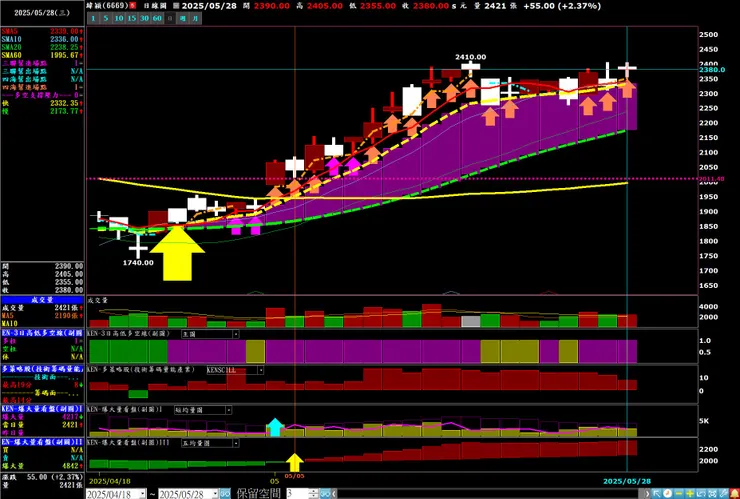This screenshot has height=499, width=740.
Task: Click the round pie-clock icon in bottom toolbar
Action: click(x=667, y=494)
